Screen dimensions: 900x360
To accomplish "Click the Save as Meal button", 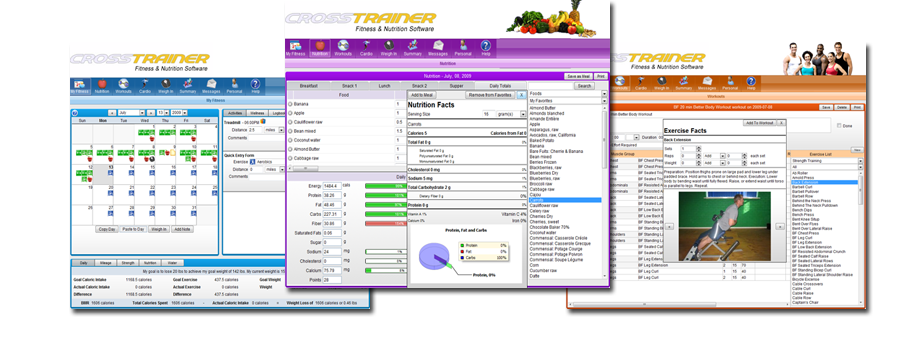I will point(578,76).
